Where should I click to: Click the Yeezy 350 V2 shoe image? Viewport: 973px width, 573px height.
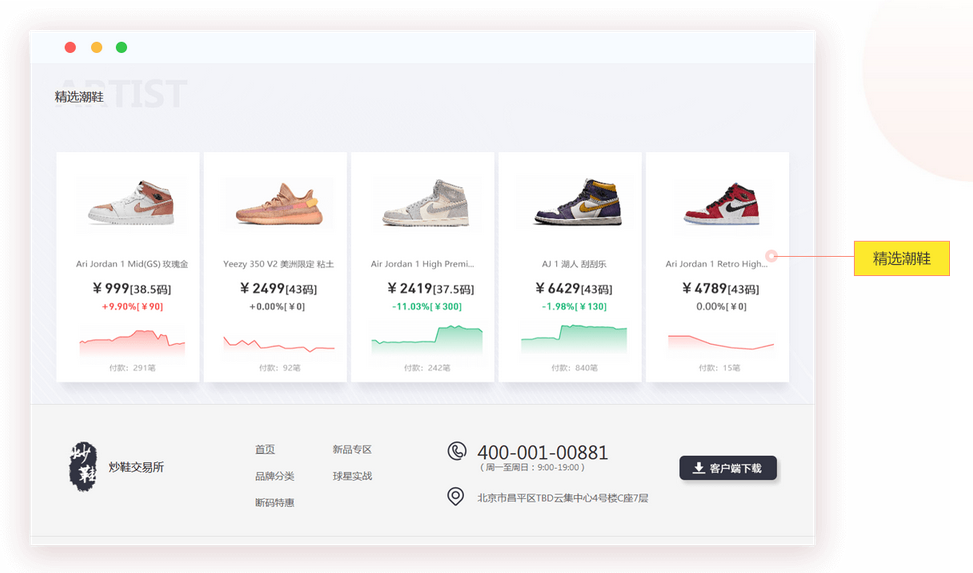tap(279, 204)
